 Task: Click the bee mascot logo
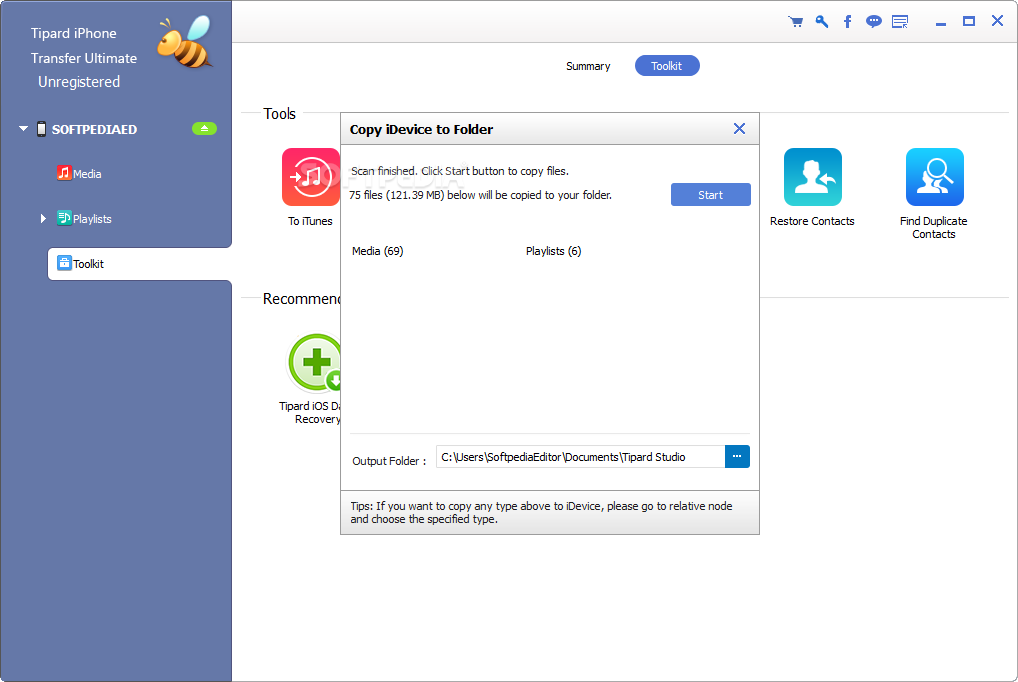[x=185, y=42]
